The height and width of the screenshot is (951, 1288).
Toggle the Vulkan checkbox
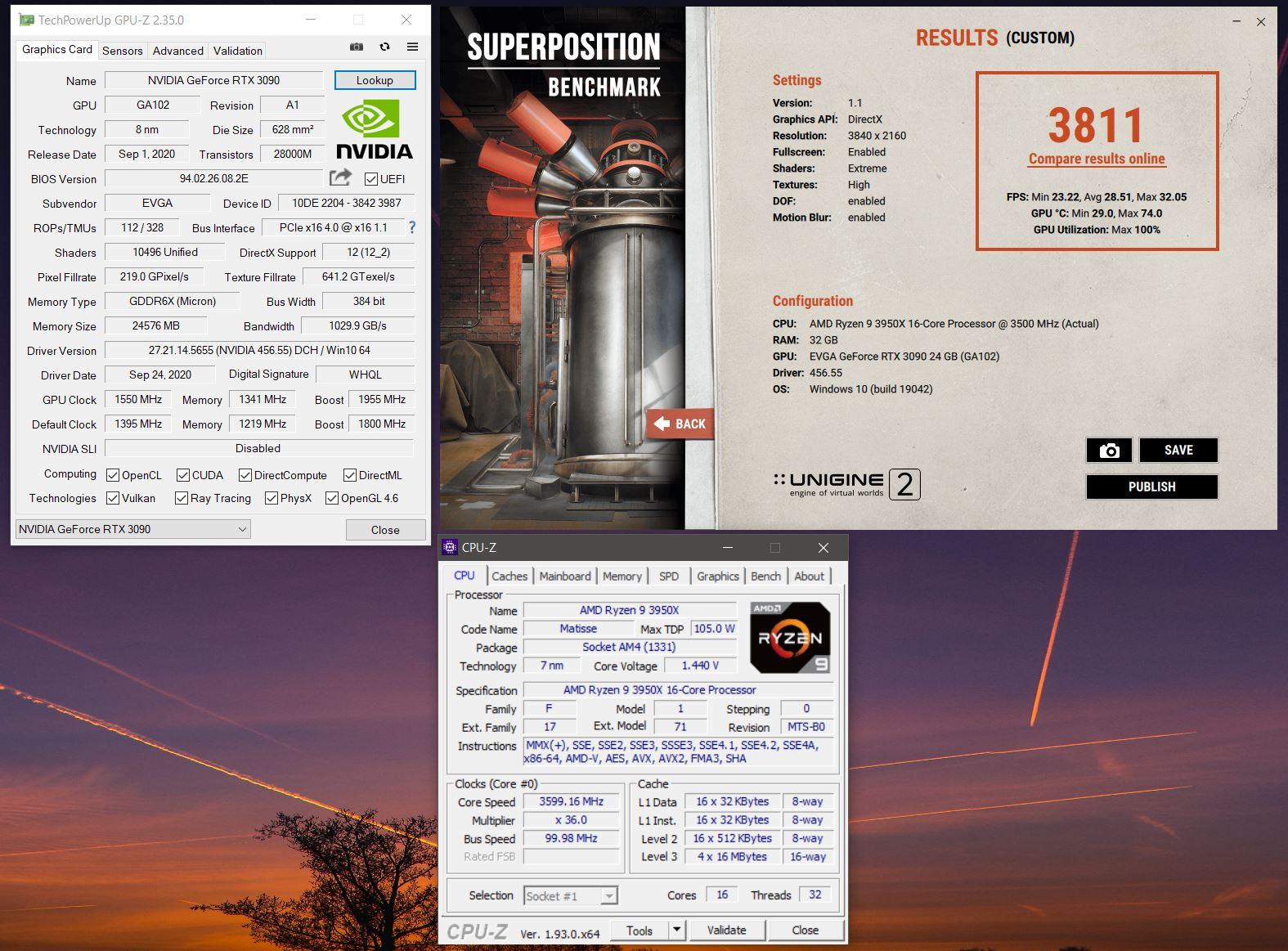pos(113,498)
